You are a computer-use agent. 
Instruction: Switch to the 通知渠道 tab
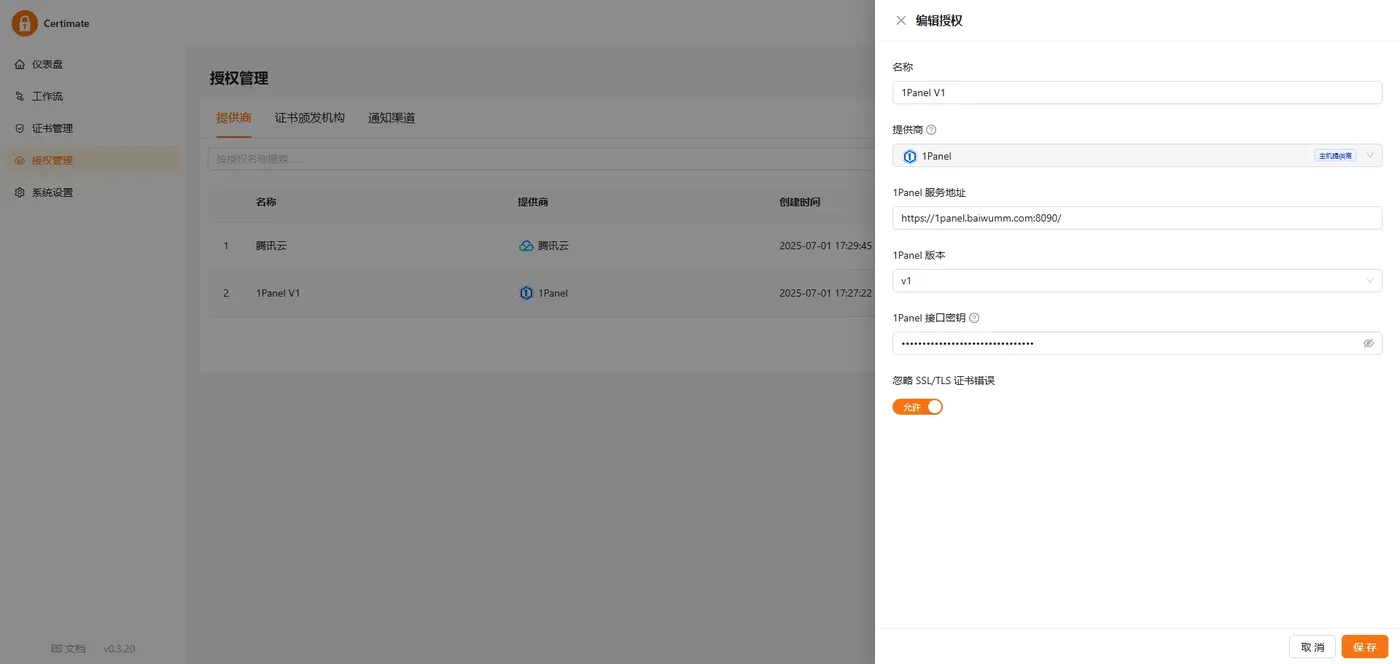click(391, 118)
